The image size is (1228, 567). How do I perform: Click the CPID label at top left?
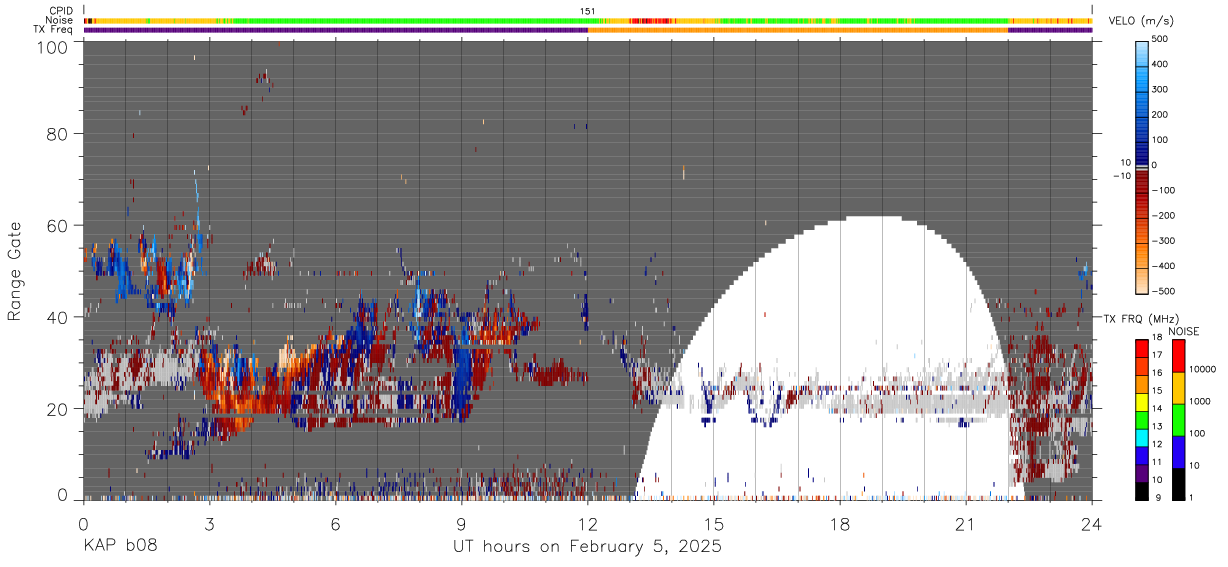(61, 11)
